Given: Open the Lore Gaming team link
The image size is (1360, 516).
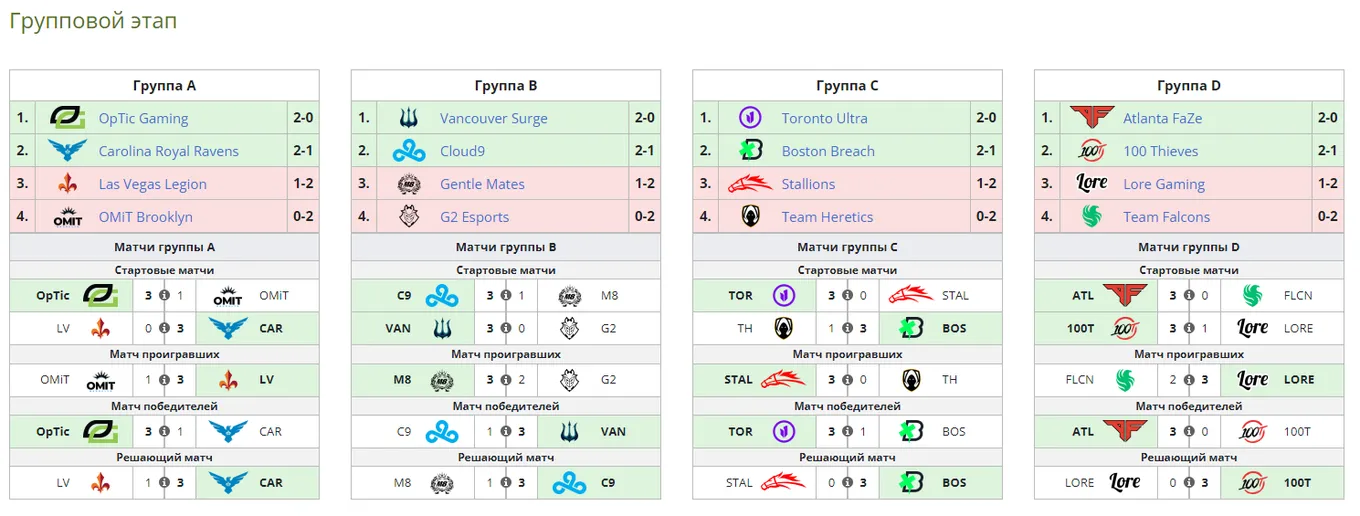Looking at the screenshot, I should [1164, 184].
